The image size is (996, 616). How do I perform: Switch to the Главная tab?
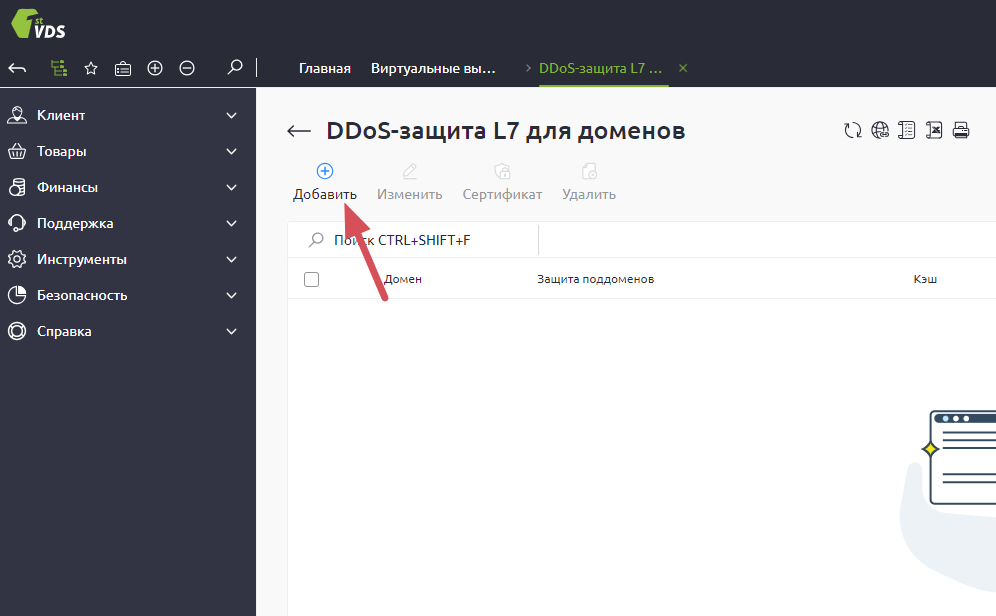click(x=325, y=69)
